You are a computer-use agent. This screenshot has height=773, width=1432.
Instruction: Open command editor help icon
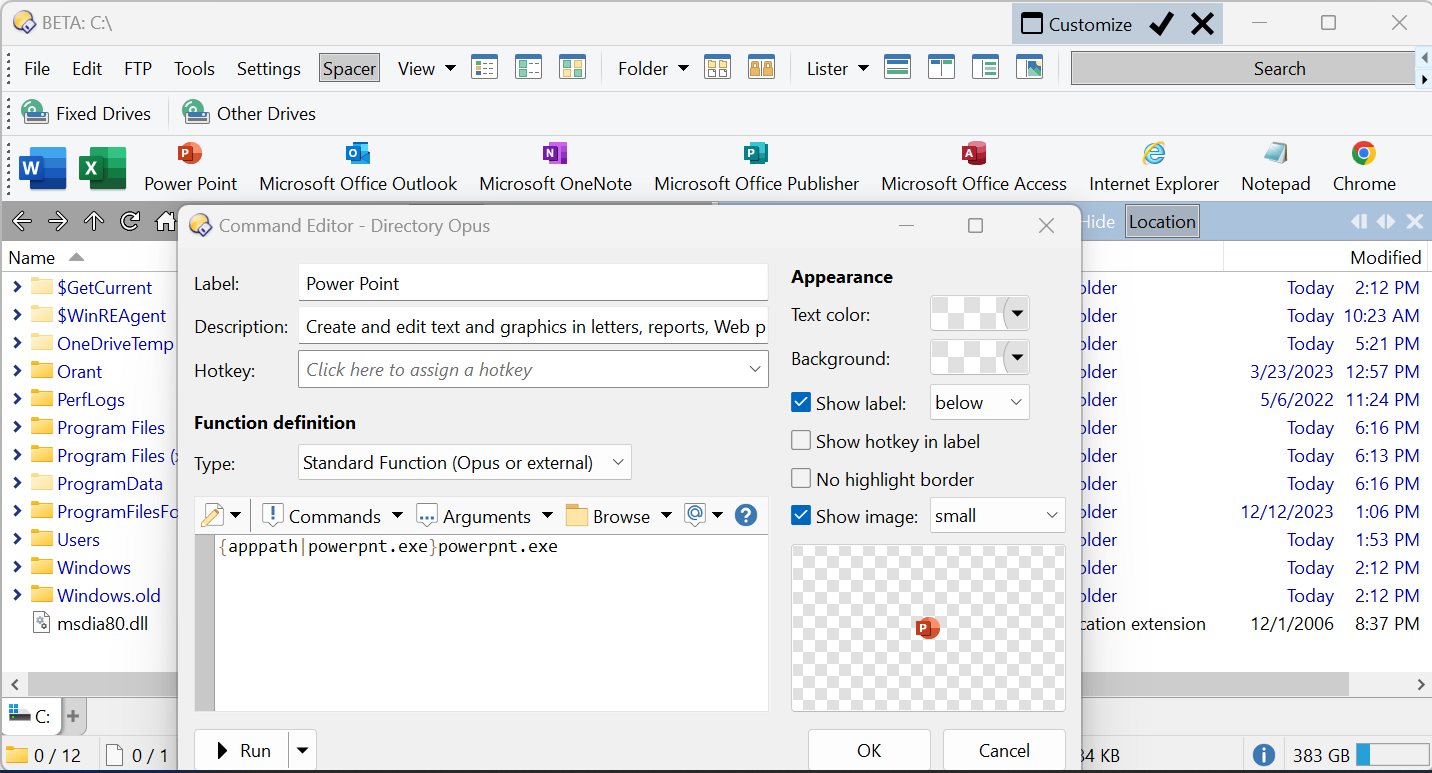tap(745, 515)
